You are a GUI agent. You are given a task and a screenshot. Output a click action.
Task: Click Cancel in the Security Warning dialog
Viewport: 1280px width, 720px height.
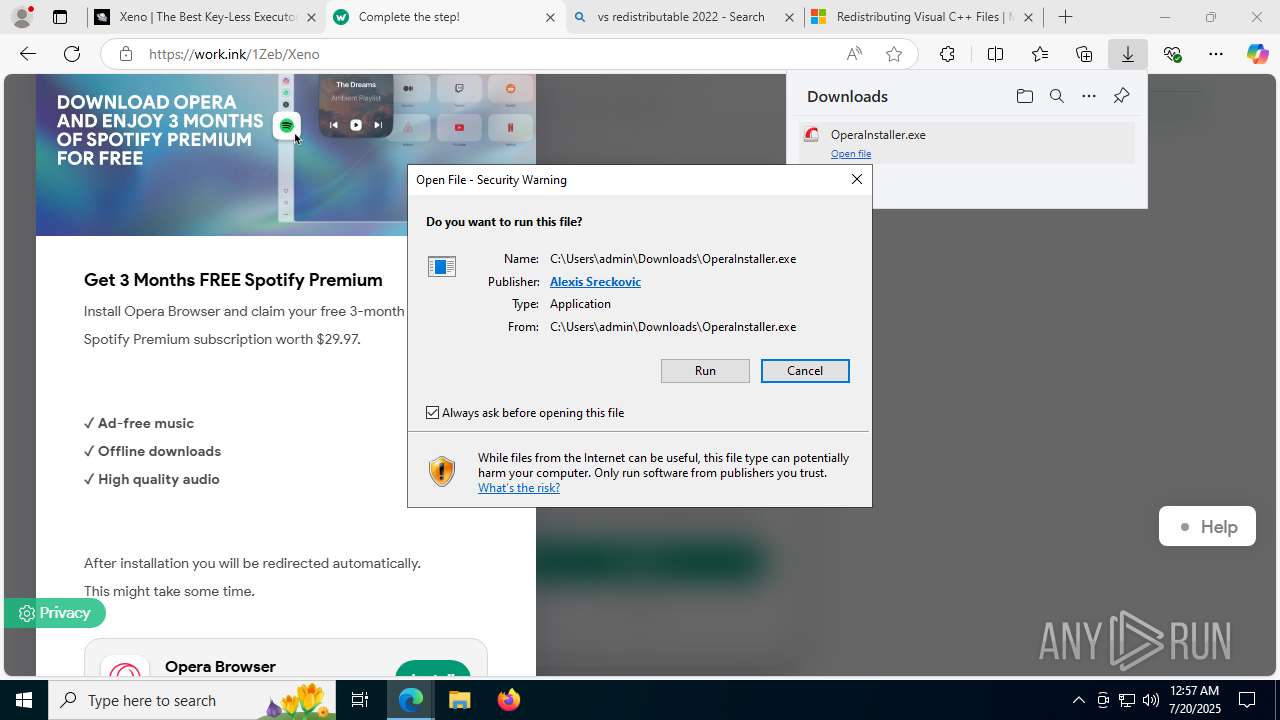(805, 371)
